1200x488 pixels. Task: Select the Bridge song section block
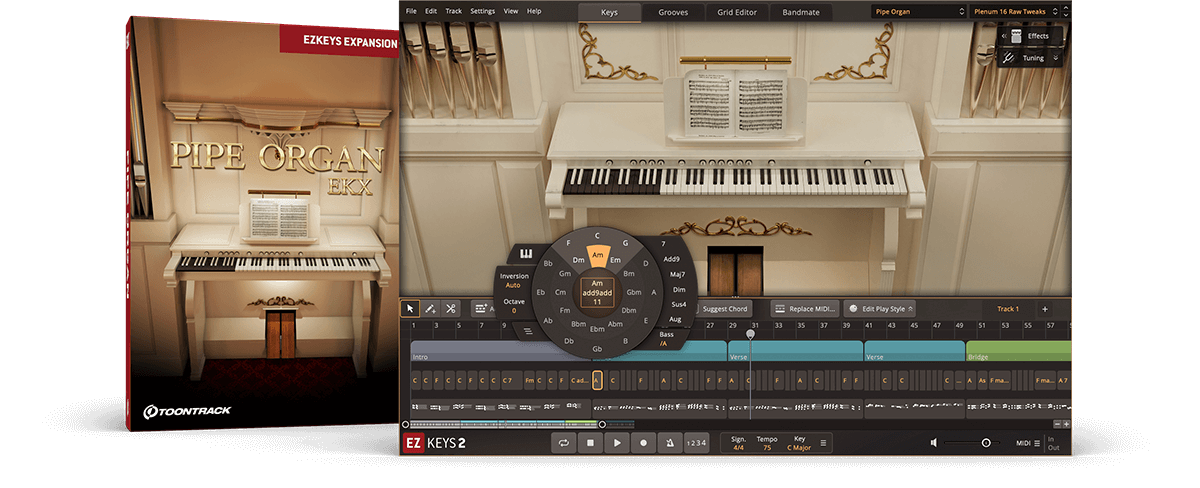coord(1018,352)
